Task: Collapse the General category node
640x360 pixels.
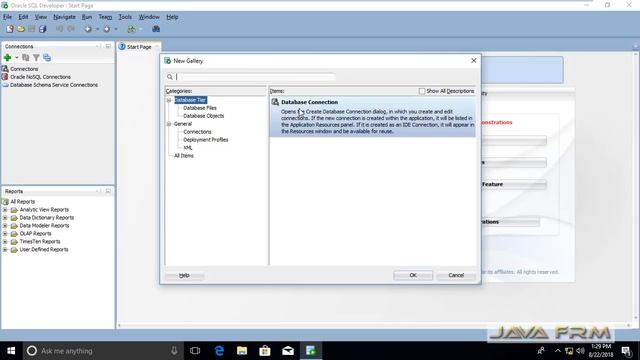Action: pos(169,124)
